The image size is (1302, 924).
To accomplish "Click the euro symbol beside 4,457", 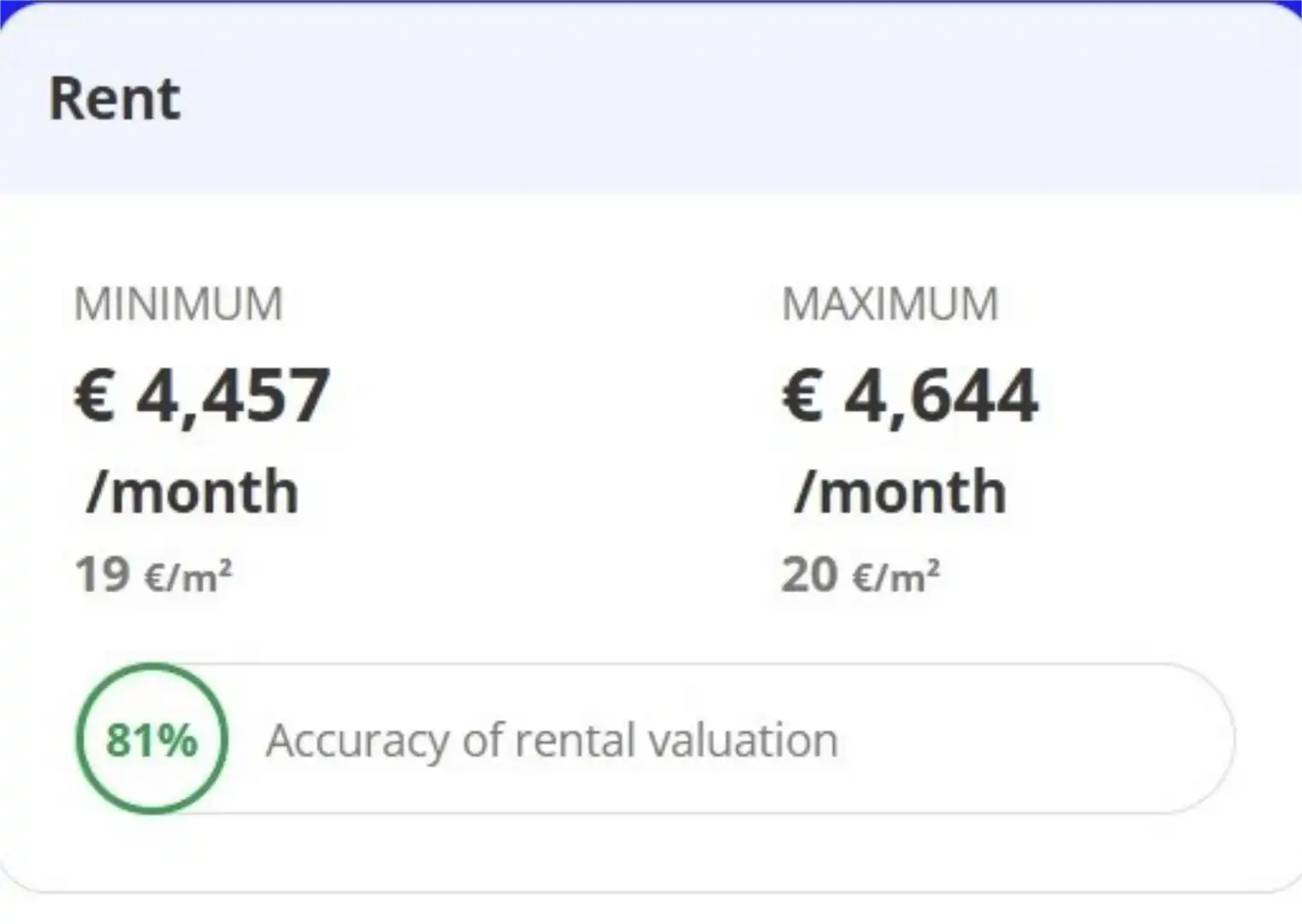I will coord(95,394).
